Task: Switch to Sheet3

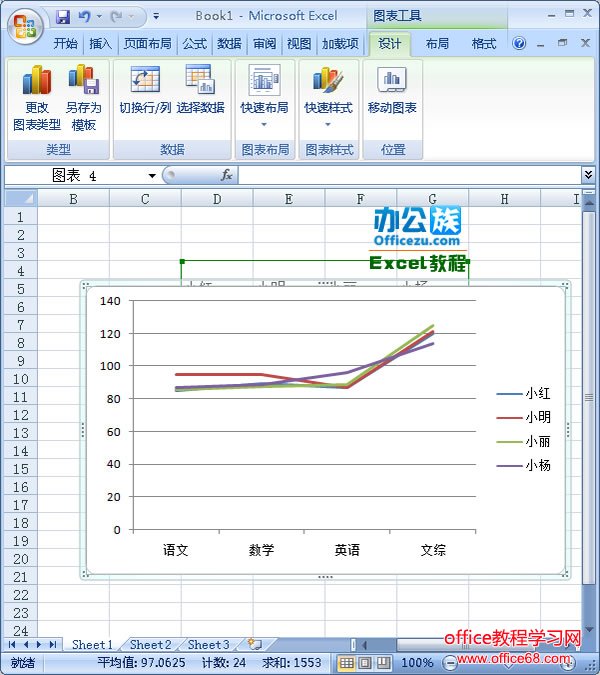Action: (209, 644)
